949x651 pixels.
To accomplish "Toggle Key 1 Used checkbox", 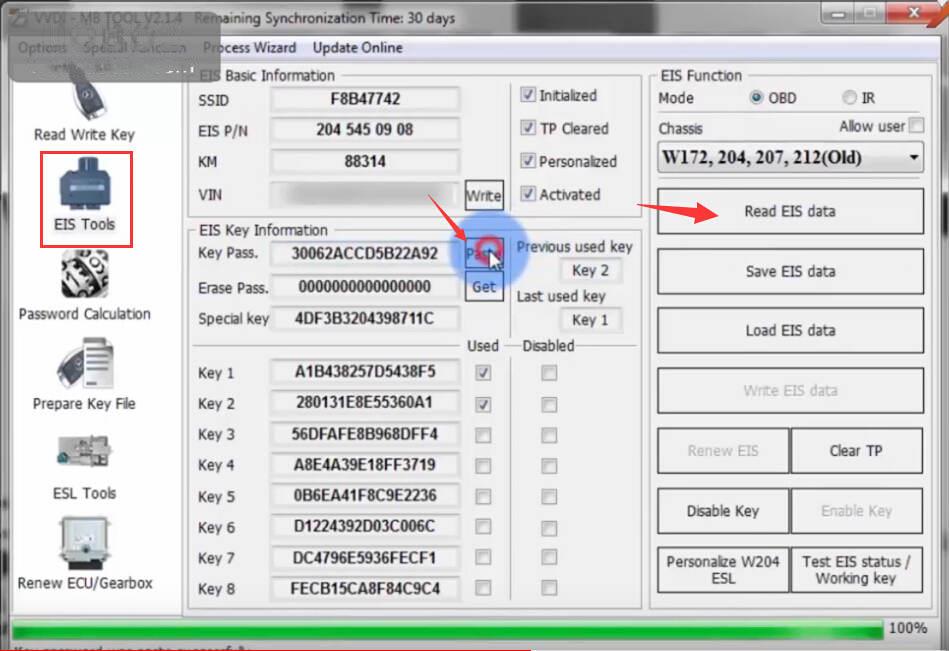I will pos(483,373).
